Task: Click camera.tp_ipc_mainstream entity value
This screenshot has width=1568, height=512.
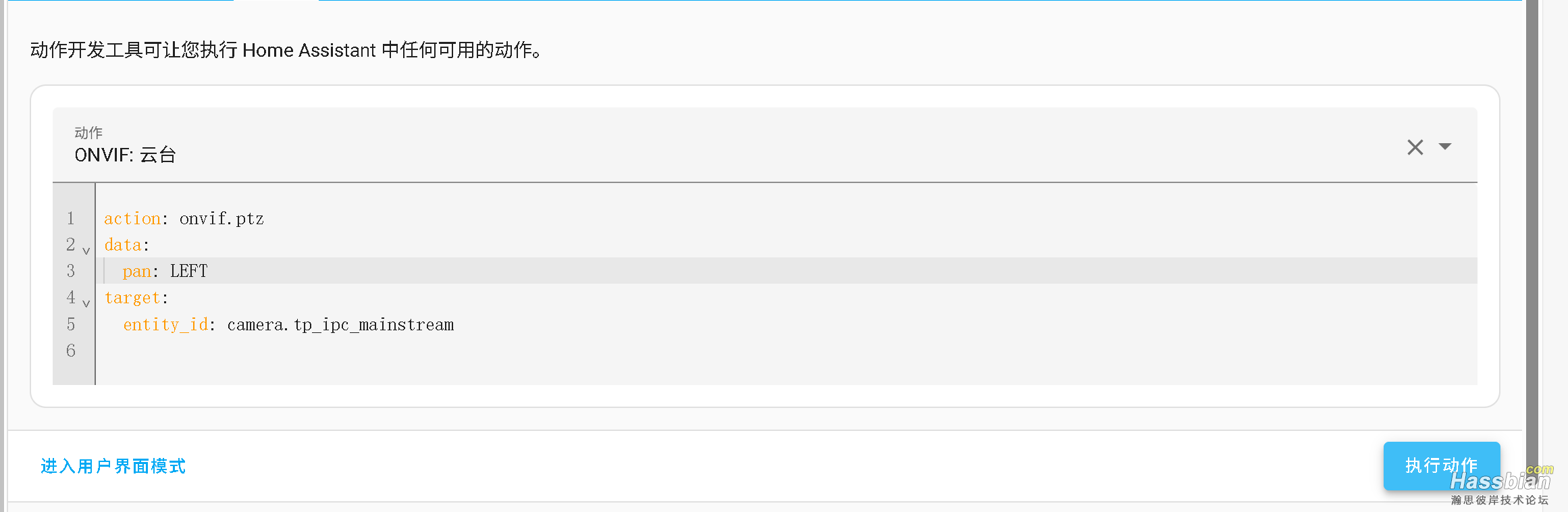Action: pyautogui.click(x=340, y=325)
